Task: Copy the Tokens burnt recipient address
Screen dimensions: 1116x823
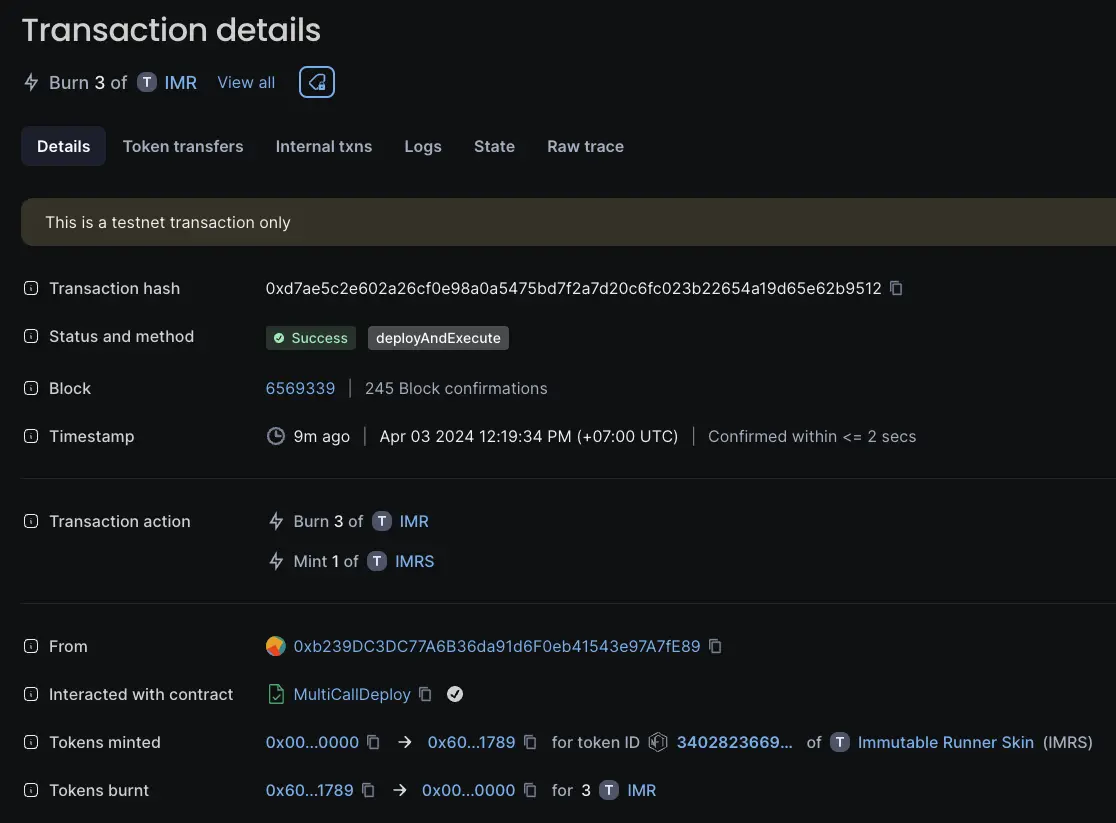Action: [x=530, y=790]
